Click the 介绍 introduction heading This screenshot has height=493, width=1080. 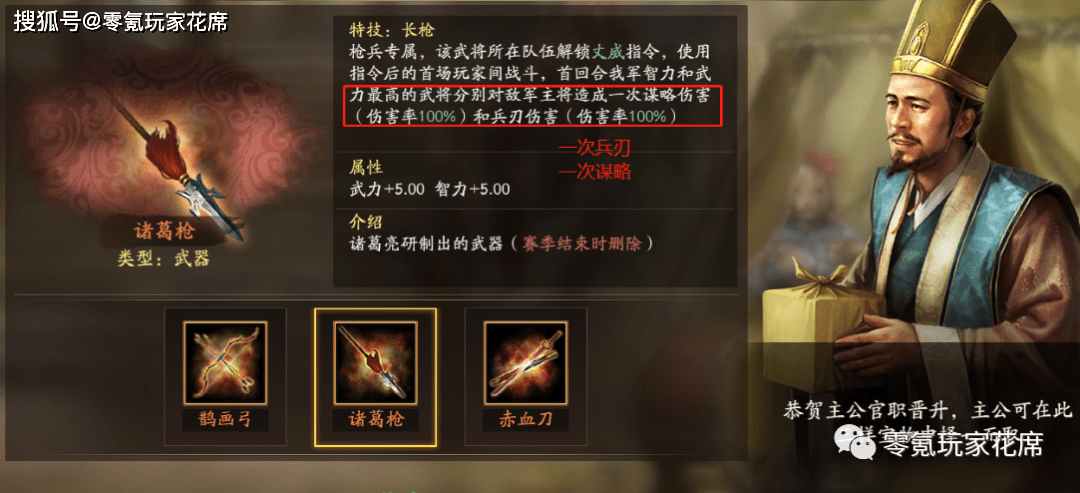(366, 222)
